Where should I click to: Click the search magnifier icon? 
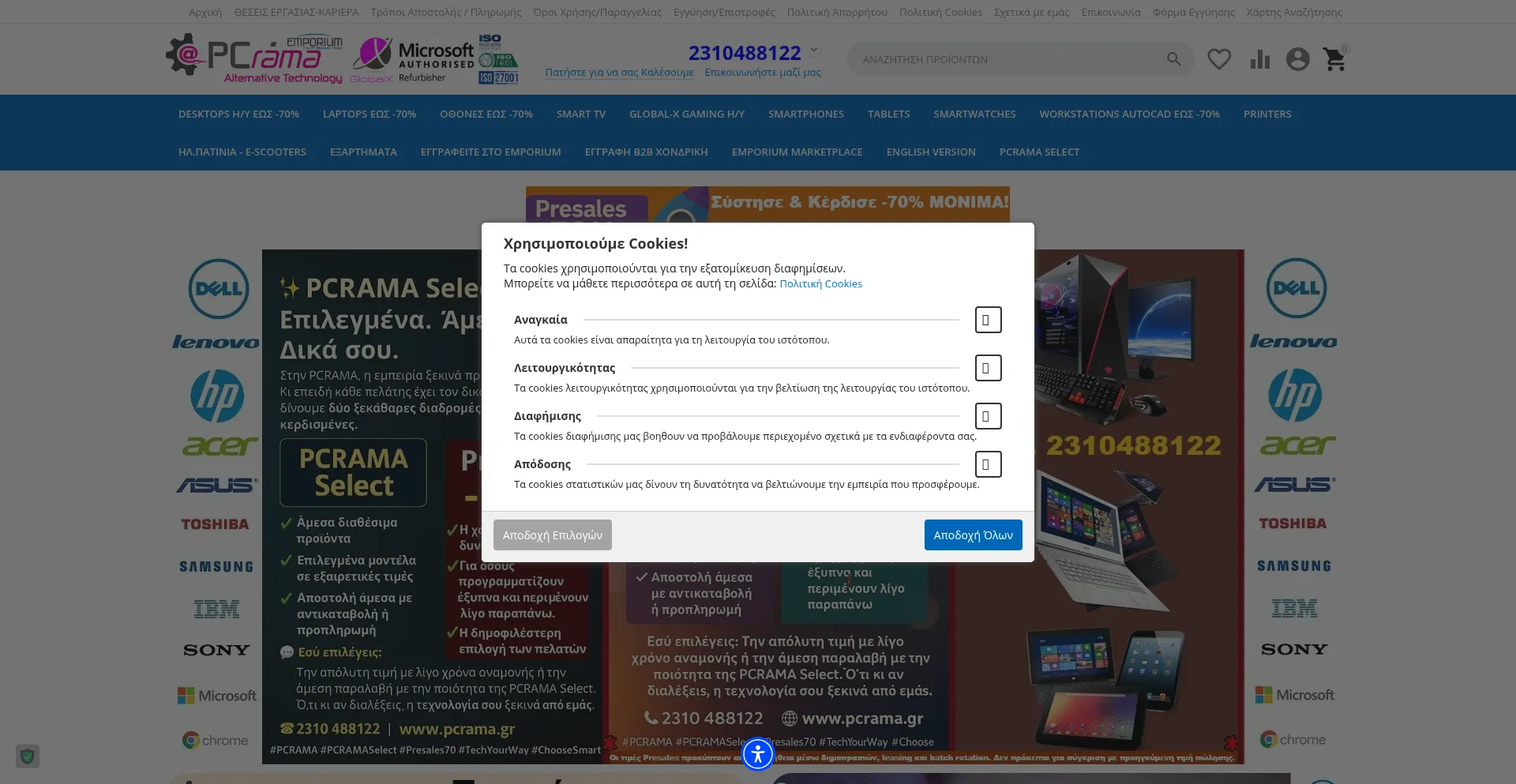pos(1173,59)
